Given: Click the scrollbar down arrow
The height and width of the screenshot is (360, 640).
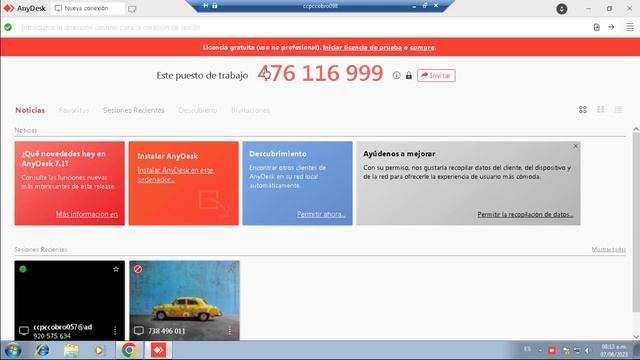Looking at the screenshot, I should click(x=636, y=336).
